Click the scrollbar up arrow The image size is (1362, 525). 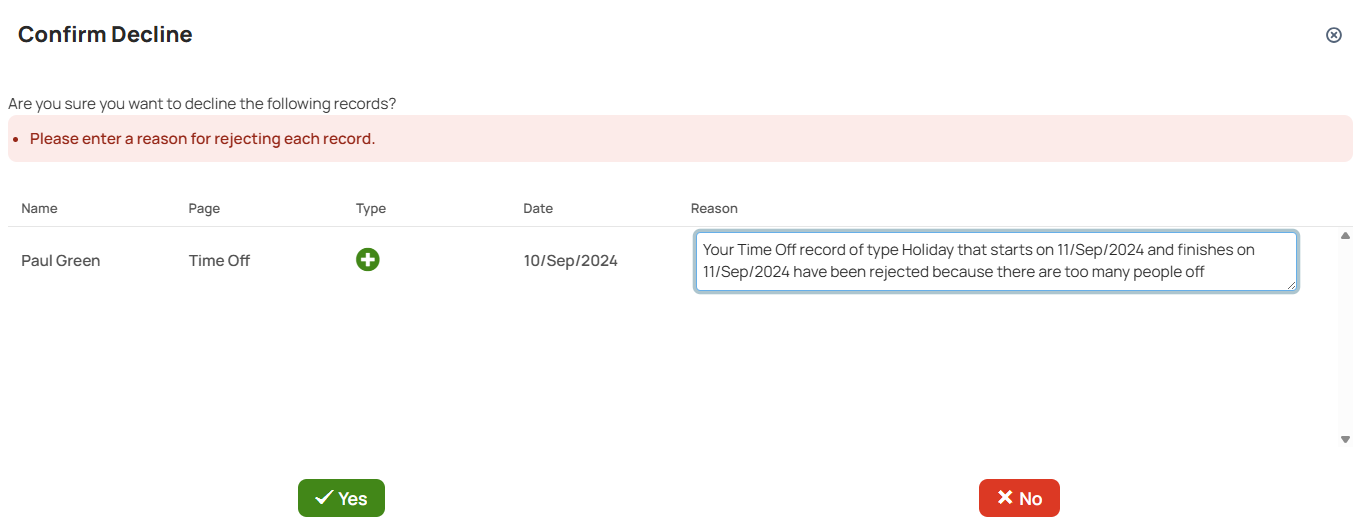coord(1345,236)
